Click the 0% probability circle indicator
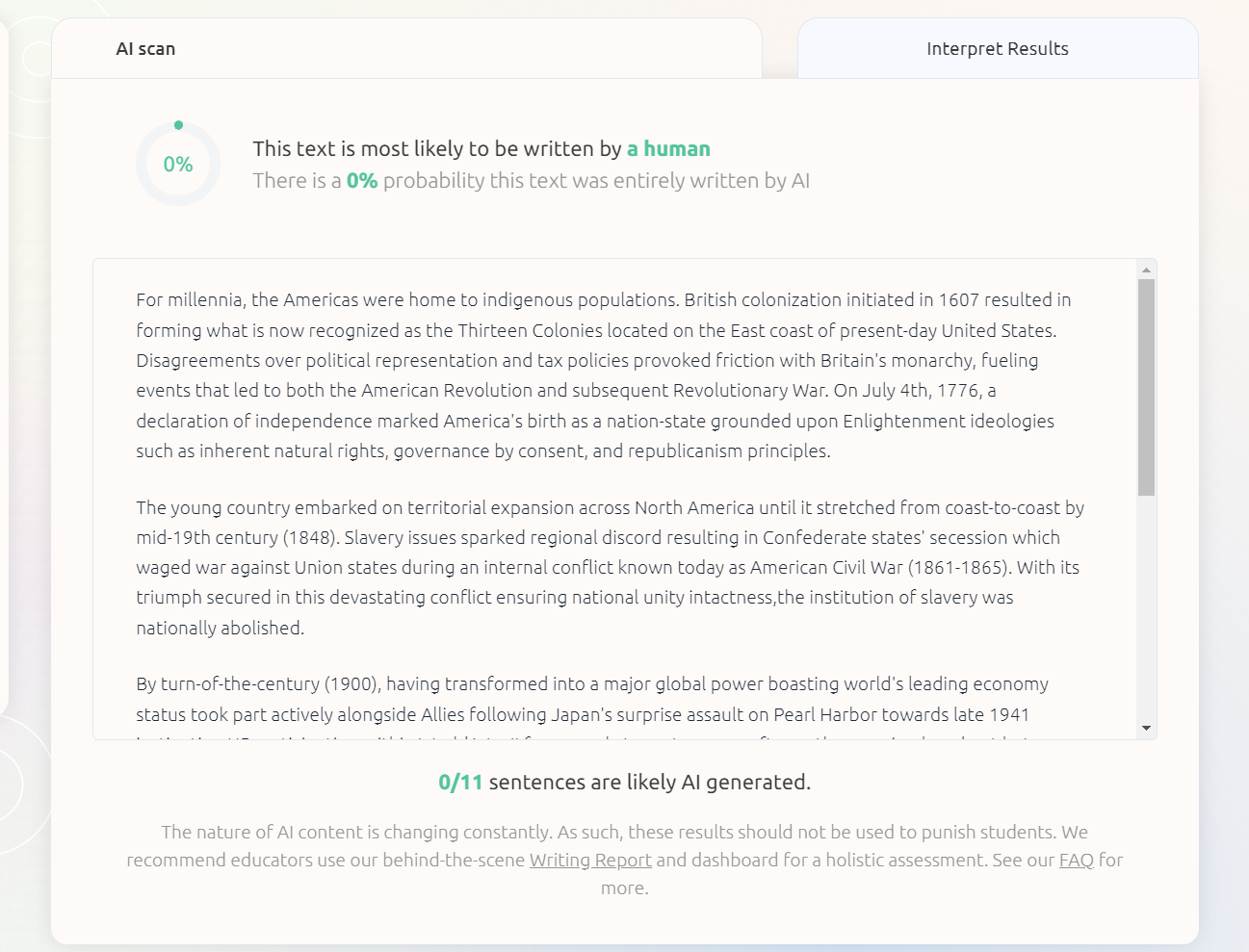This screenshot has width=1249, height=952. (x=177, y=164)
